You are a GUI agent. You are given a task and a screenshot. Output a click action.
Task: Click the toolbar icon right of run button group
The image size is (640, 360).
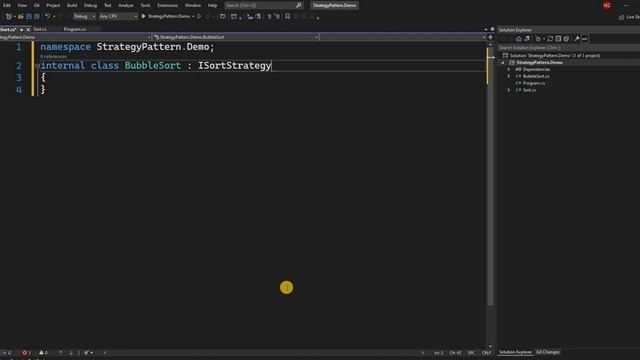[x=222, y=16]
